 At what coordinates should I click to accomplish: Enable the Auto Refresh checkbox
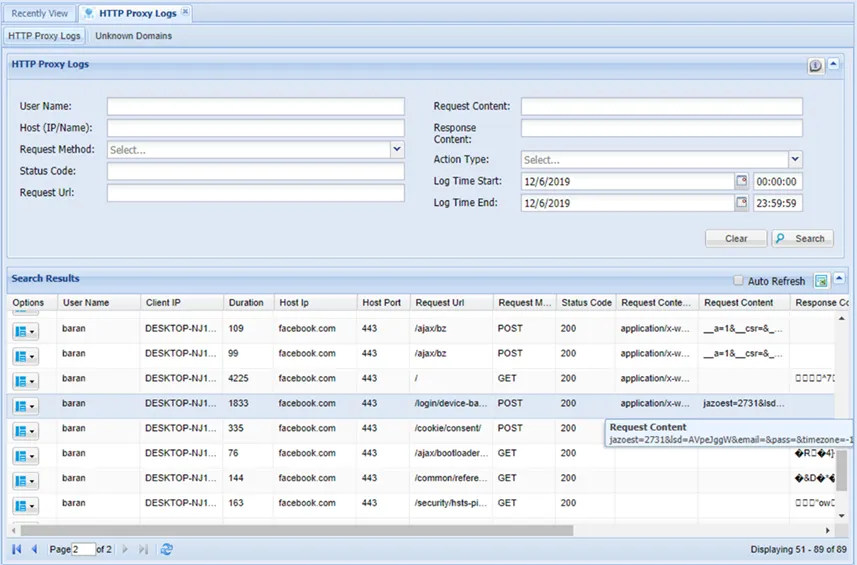pos(738,280)
